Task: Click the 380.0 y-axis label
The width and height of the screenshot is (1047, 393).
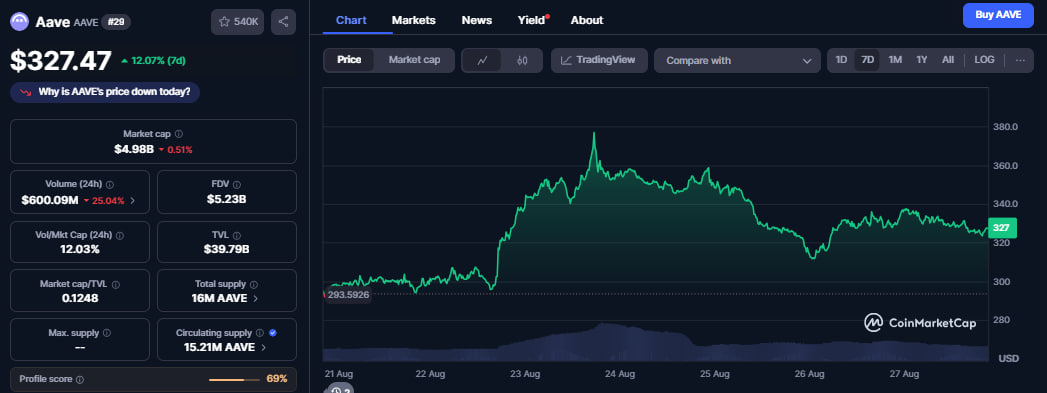Action: [1005, 127]
